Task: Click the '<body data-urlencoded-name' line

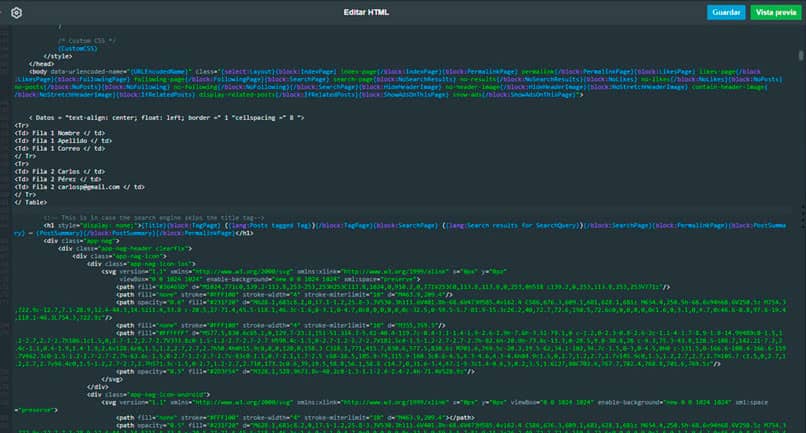Action: [x=395, y=71]
